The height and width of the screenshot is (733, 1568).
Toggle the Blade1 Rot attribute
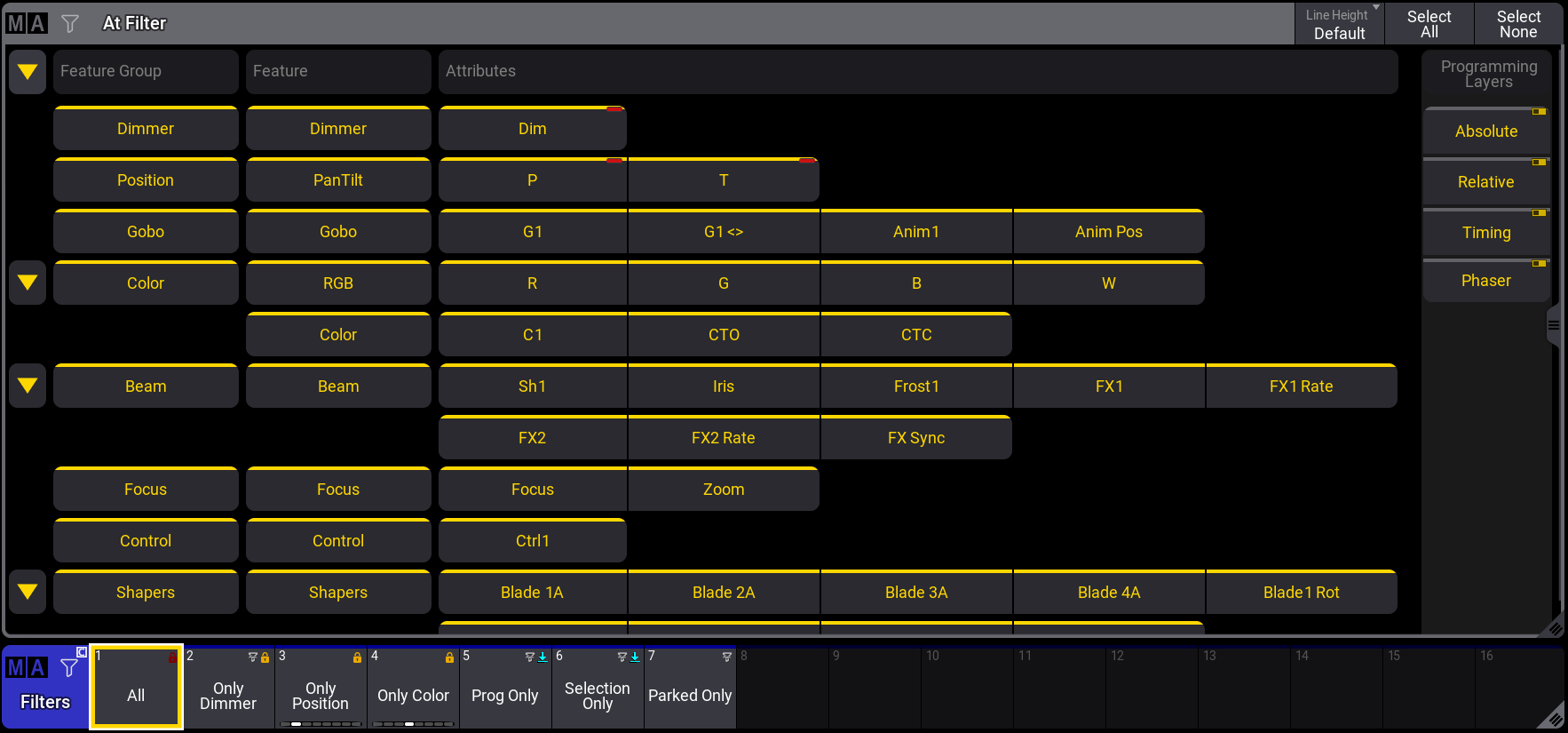pyautogui.click(x=1302, y=593)
